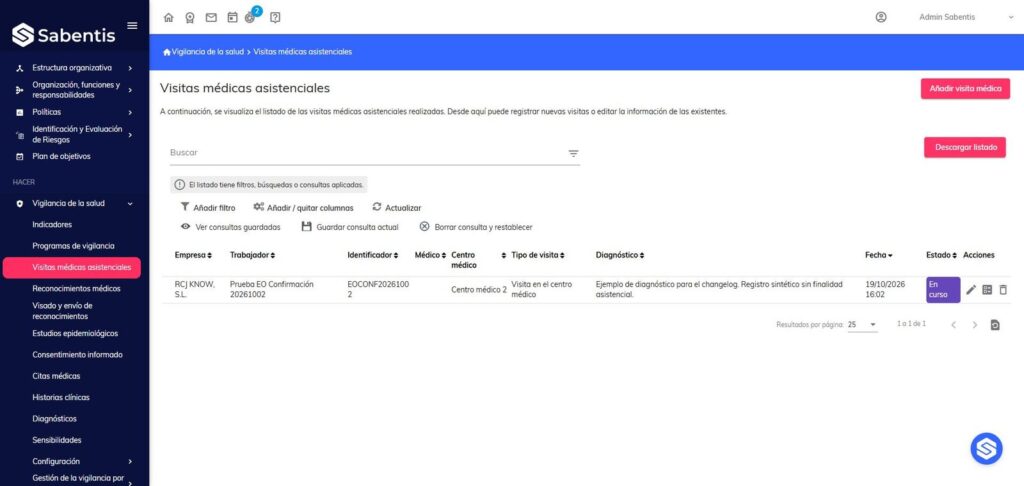Click Guardar consulta actual

click(x=349, y=227)
